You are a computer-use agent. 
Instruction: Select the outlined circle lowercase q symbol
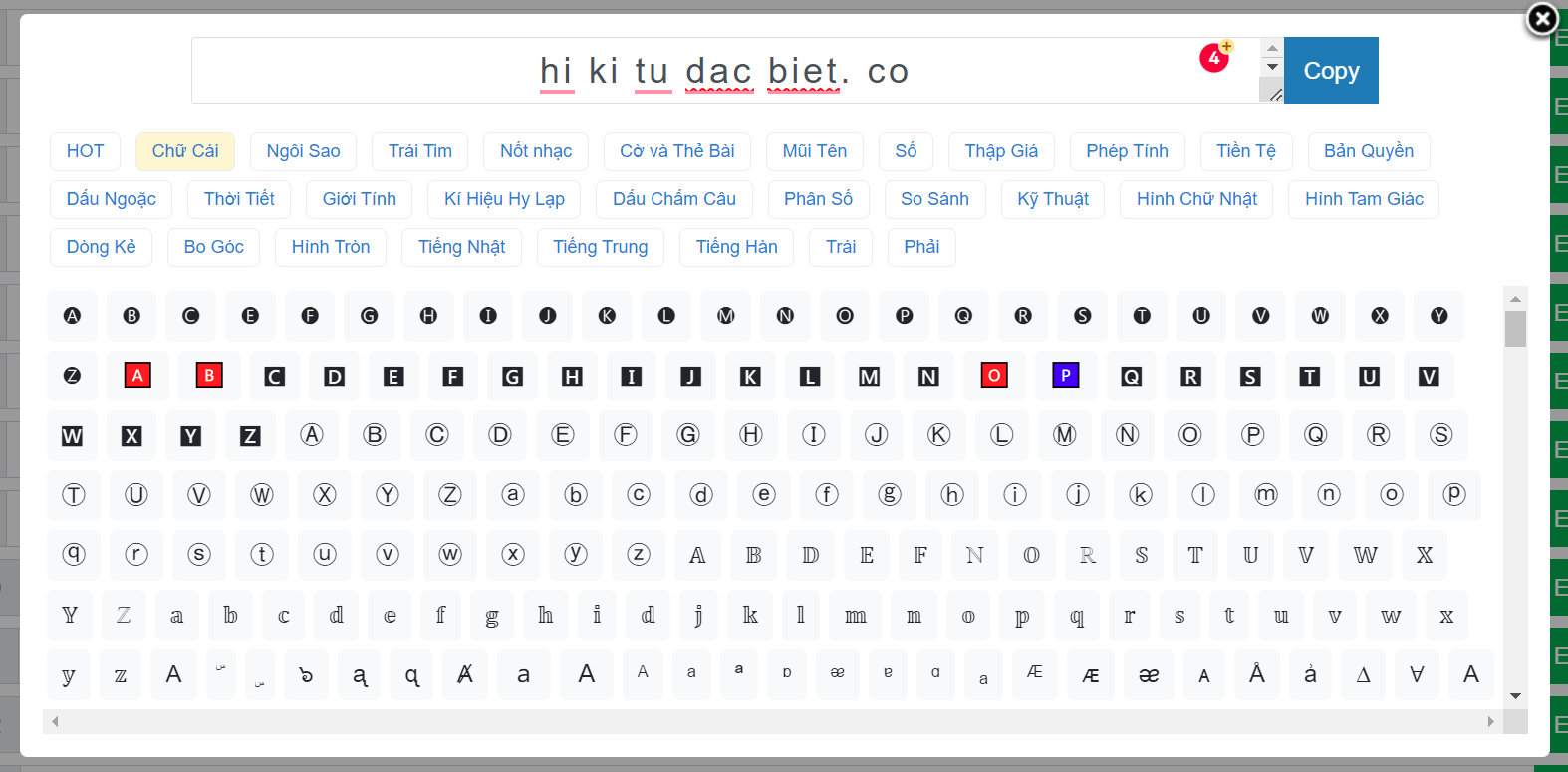tap(74, 555)
